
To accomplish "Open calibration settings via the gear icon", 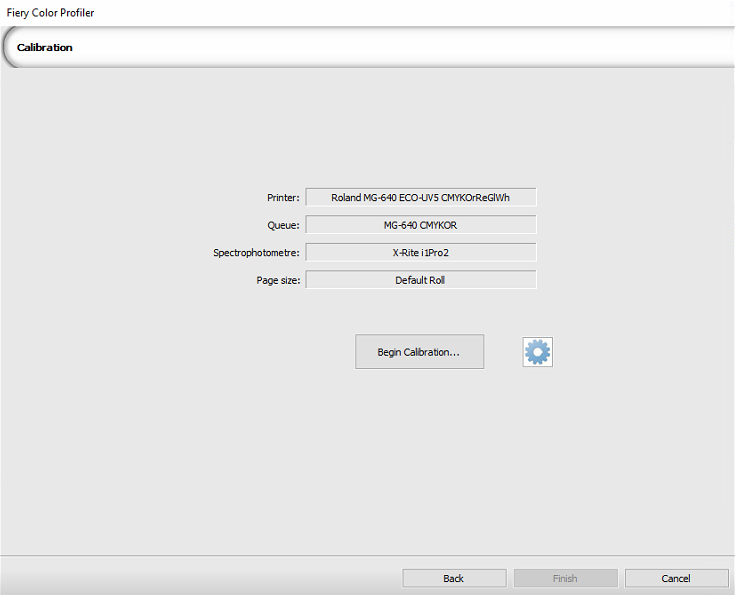I will coord(537,352).
